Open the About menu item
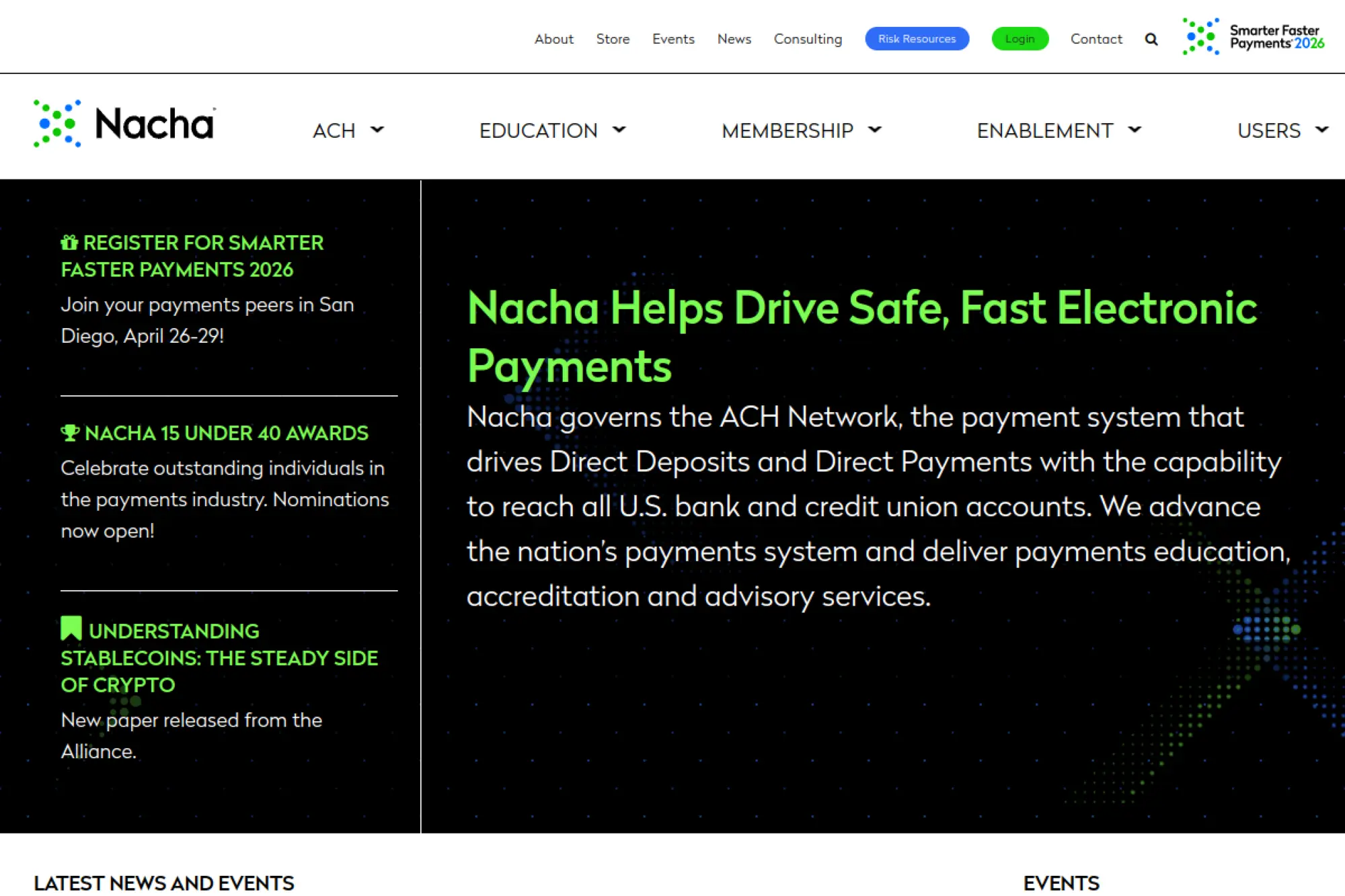 (553, 39)
